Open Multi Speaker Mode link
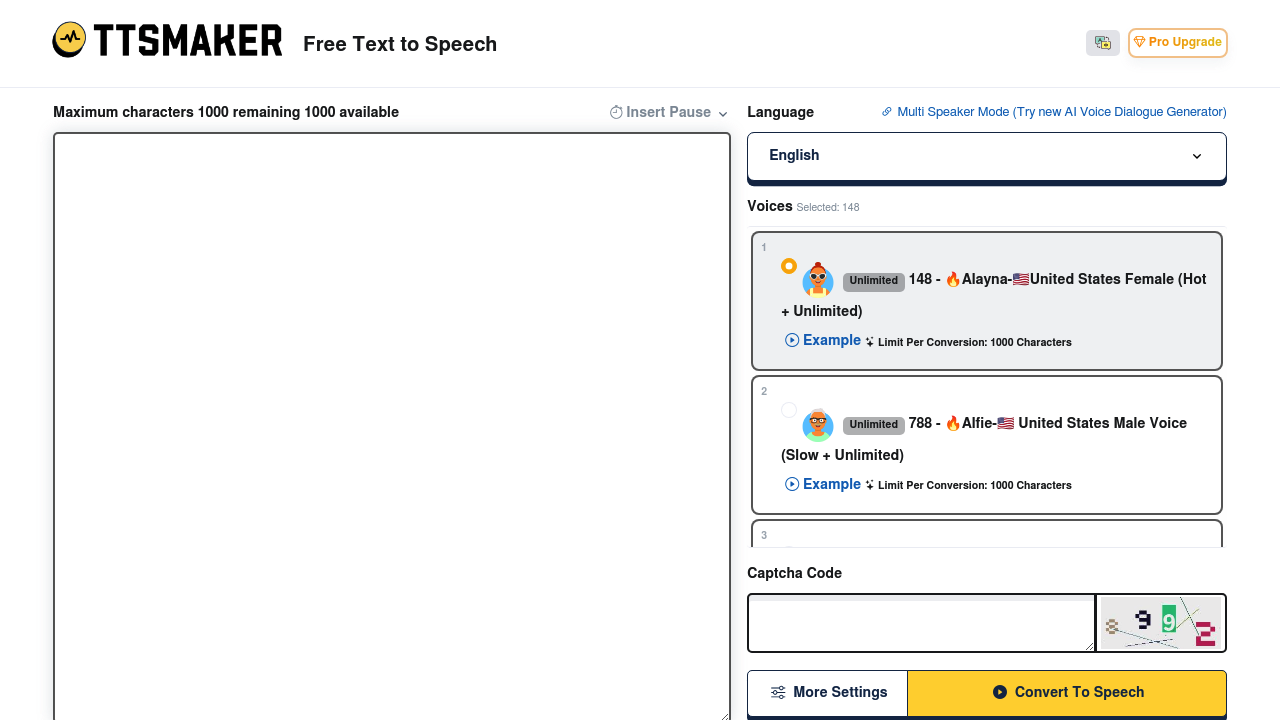 pyautogui.click(x=1060, y=112)
